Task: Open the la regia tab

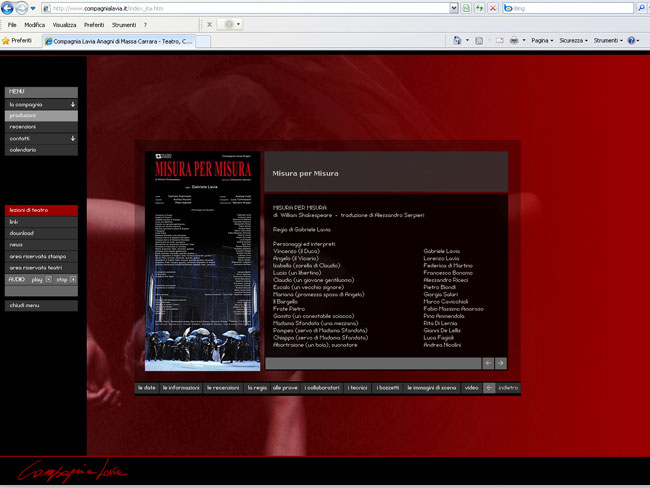Action: (257, 388)
